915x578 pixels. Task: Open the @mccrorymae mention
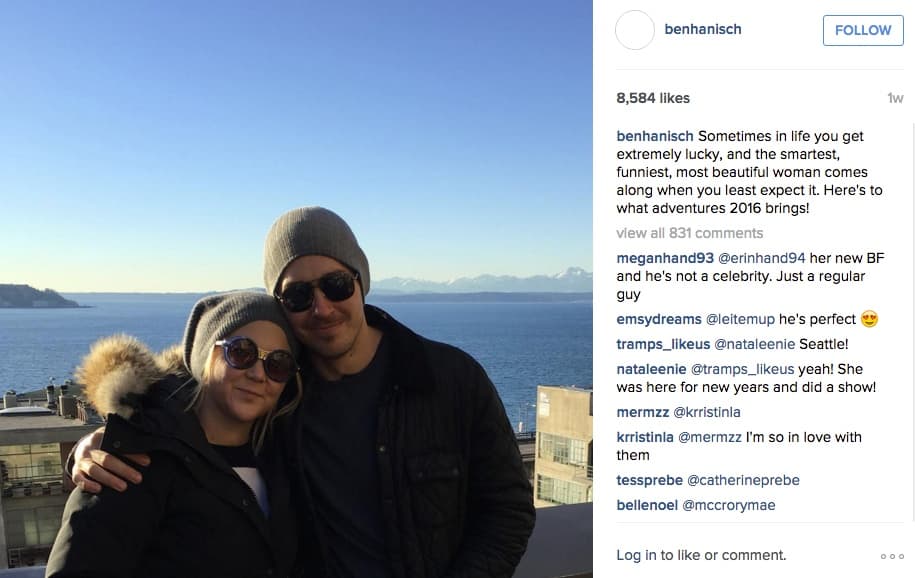pyautogui.click(x=729, y=506)
